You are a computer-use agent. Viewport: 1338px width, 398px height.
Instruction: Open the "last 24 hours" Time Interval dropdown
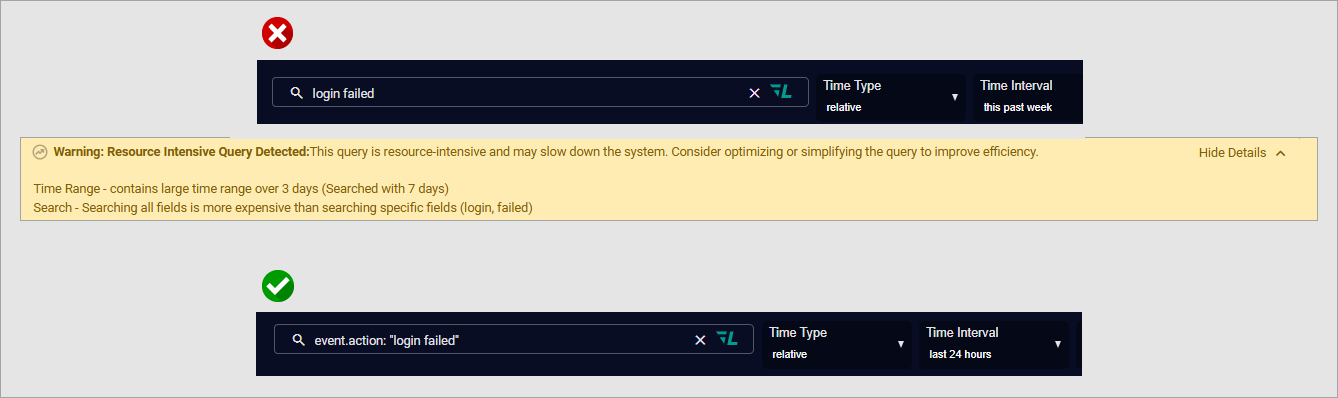tap(993, 344)
